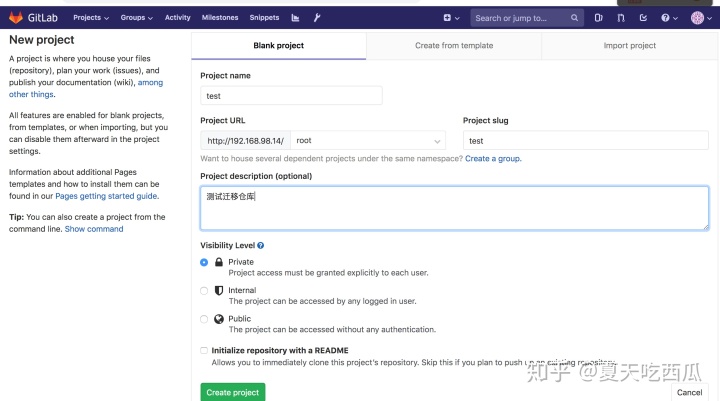Click the Show command link
720x401 pixels.
[x=94, y=229]
